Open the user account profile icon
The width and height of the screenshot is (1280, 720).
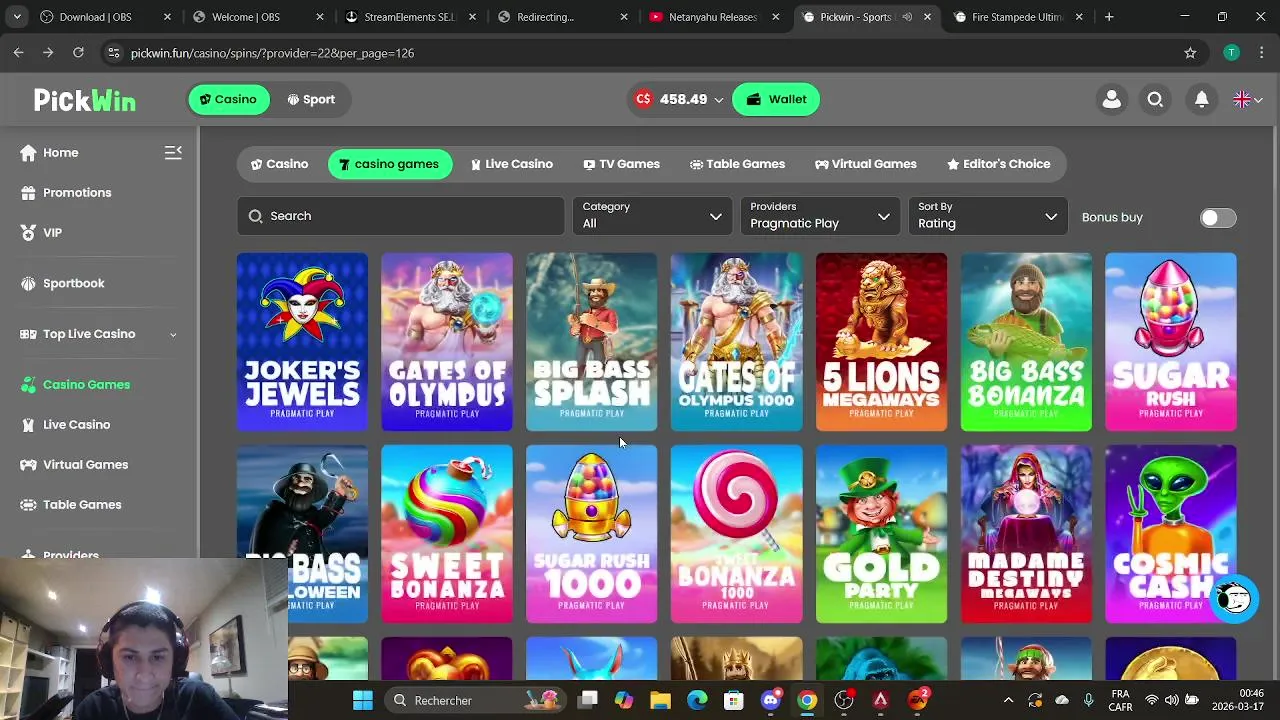[x=1111, y=99]
